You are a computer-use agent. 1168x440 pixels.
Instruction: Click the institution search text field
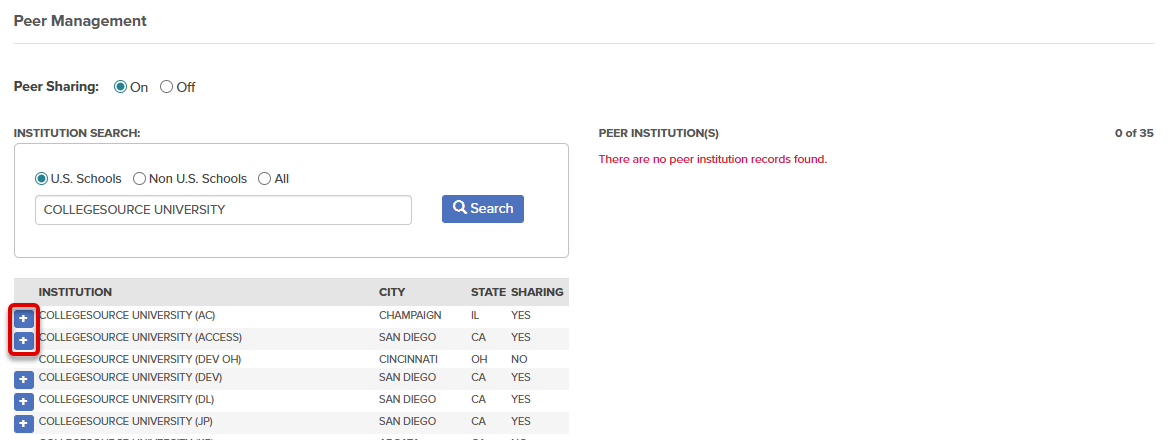[223, 210]
